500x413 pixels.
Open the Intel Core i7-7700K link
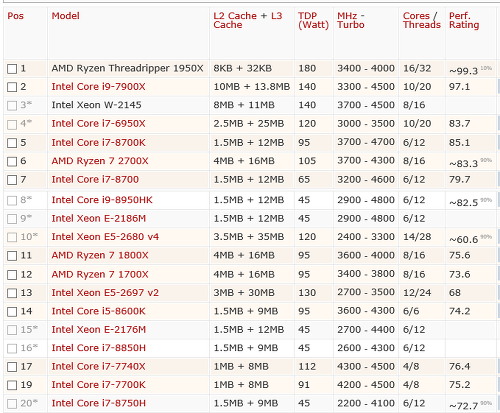coord(98,385)
